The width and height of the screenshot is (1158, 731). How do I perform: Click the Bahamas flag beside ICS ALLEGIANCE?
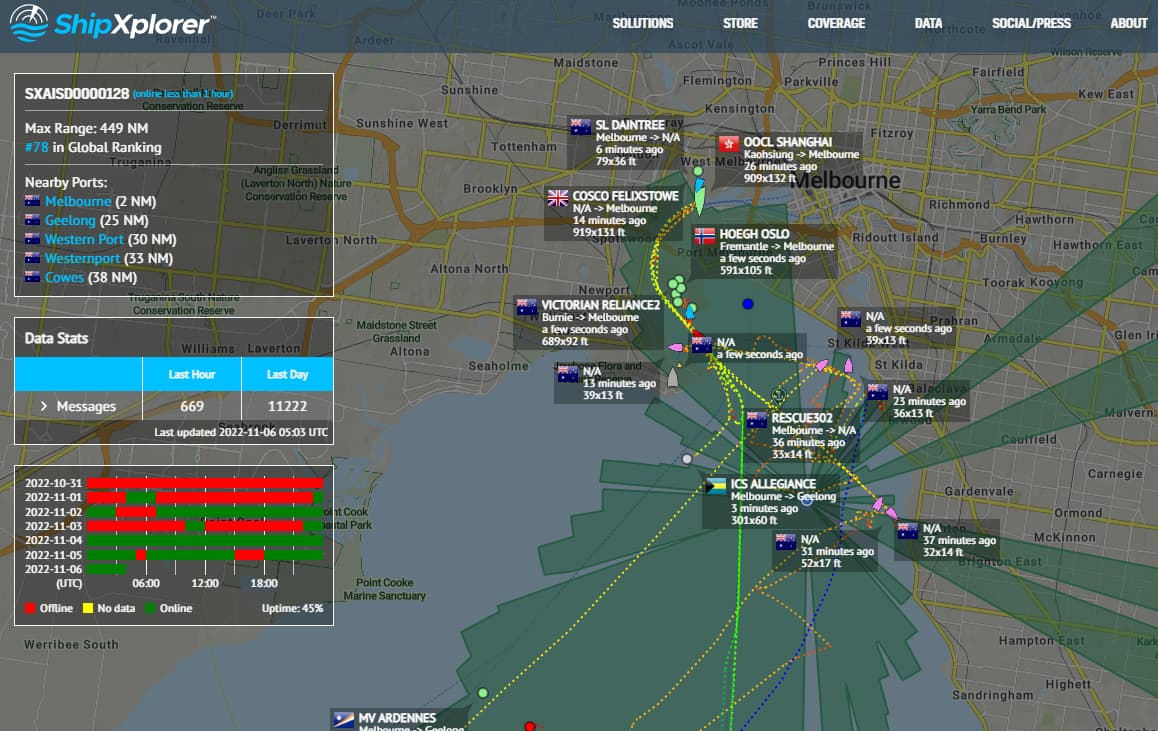716,486
